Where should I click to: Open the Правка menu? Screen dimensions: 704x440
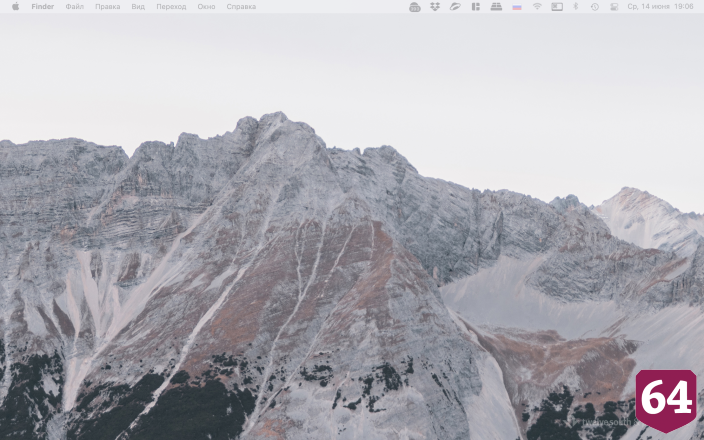click(107, 6)
